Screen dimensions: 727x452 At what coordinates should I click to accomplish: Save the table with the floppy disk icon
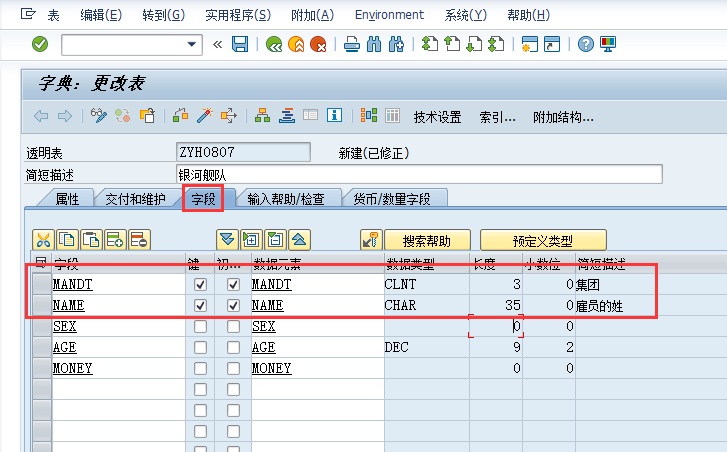pos(240,45)
